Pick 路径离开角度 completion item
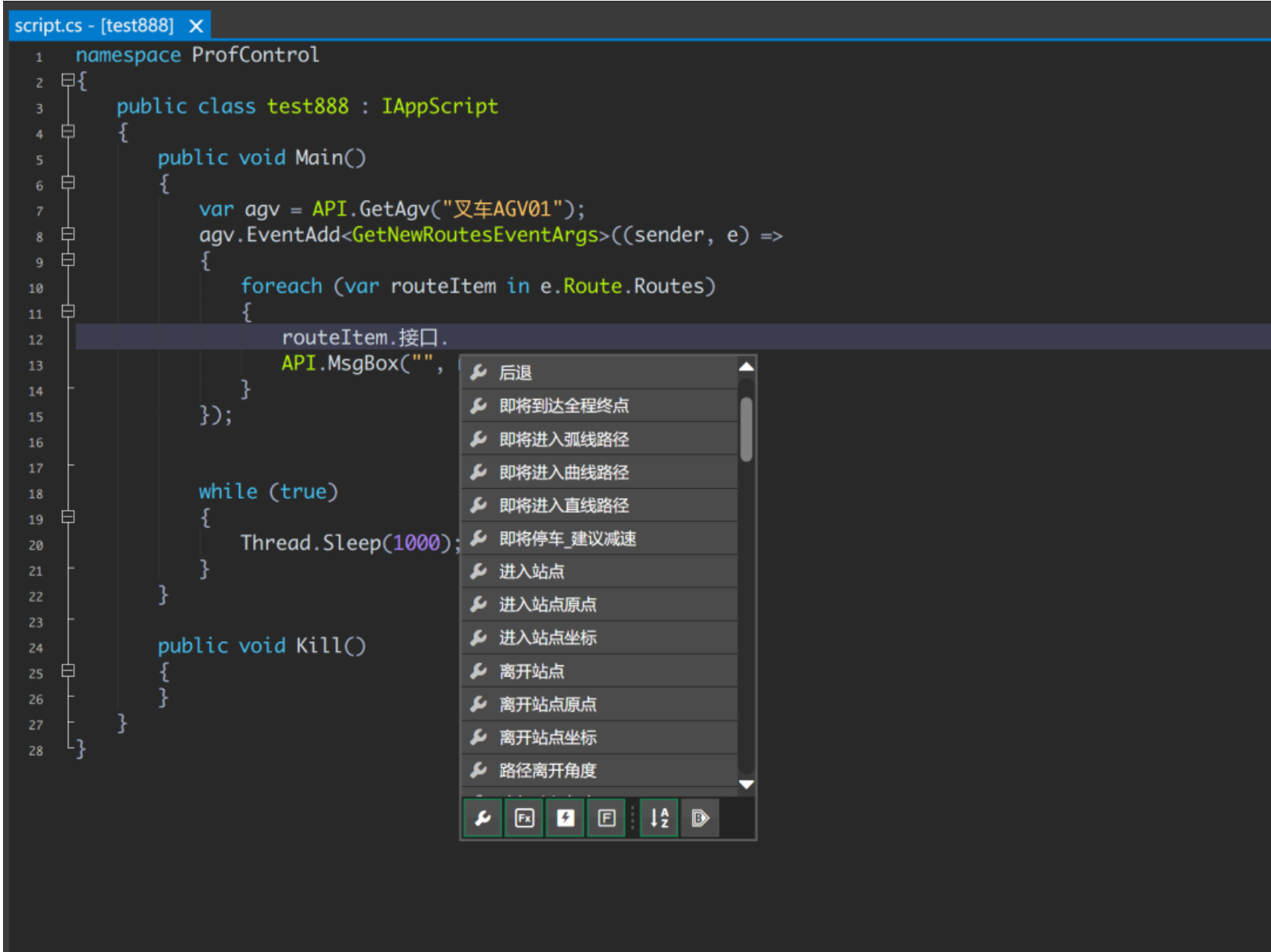Viewport: 1271px width, 952px height. 599,771
